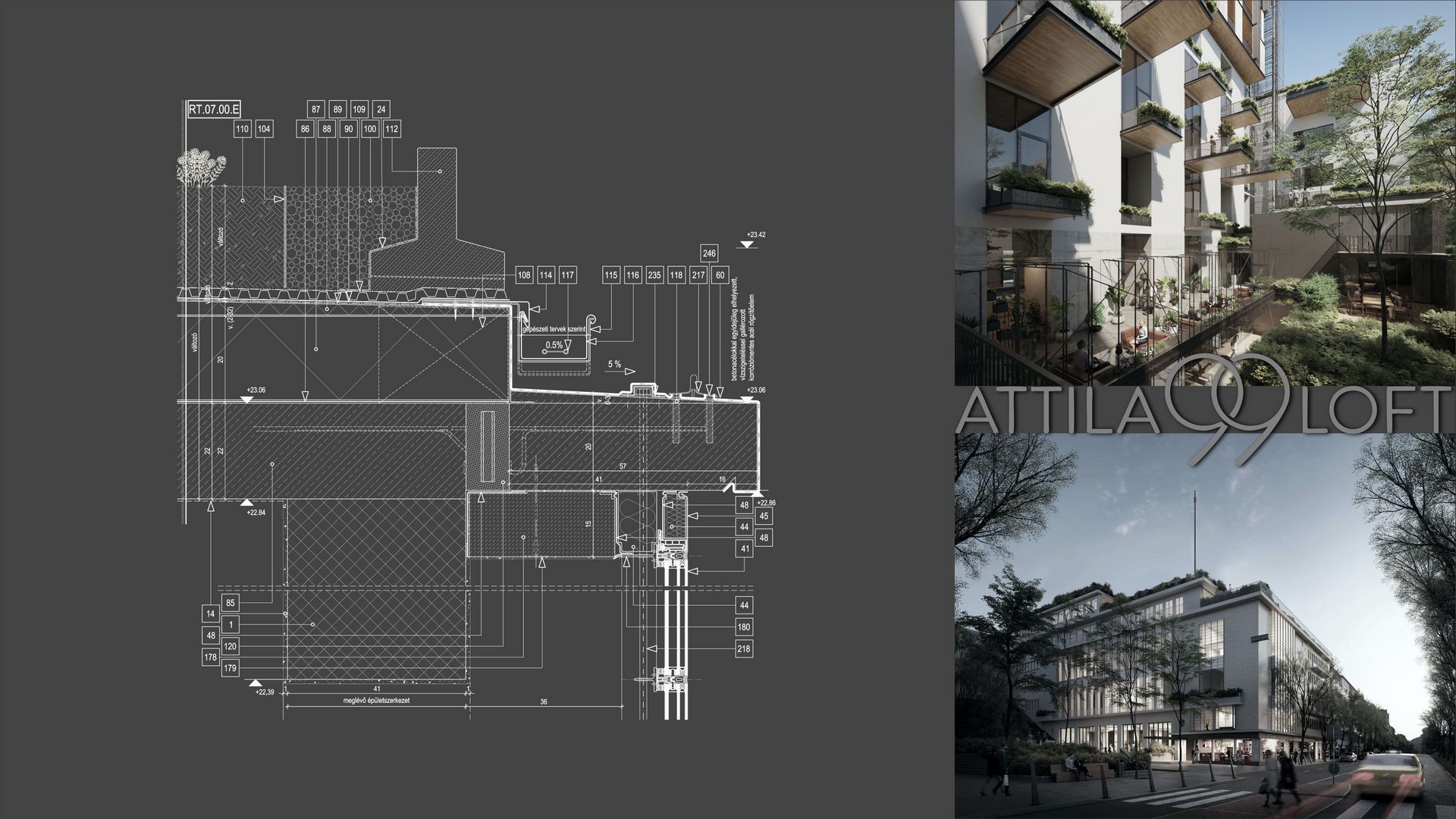Click callout box number 179

[231, 668]
